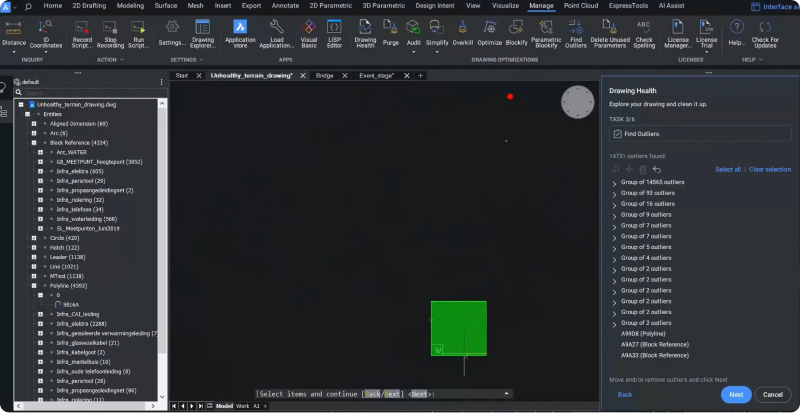Select the Blockify tool
800x413 pixels.
[x=516, y=34]
